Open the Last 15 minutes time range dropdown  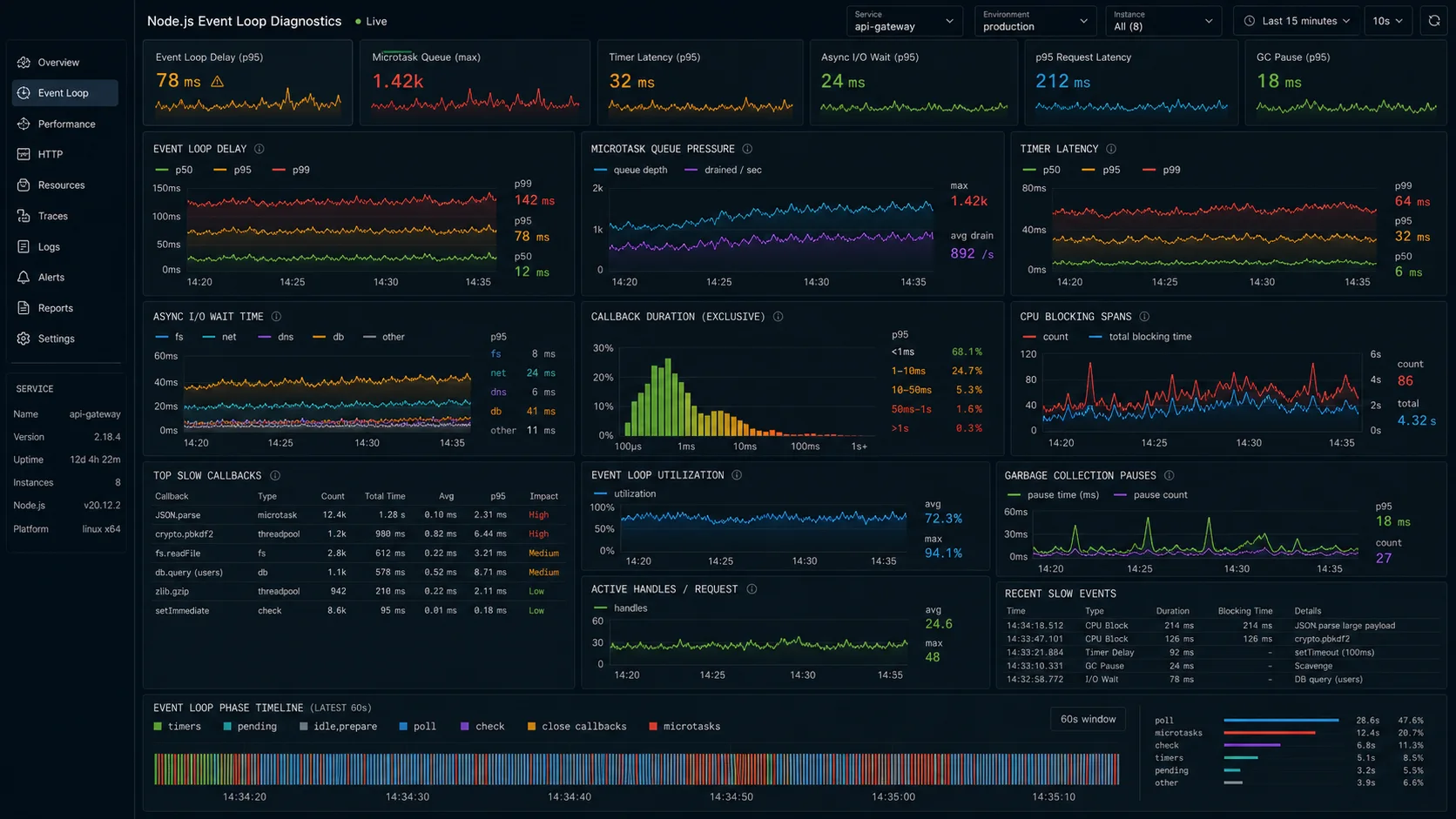(x=1297, y=21)
